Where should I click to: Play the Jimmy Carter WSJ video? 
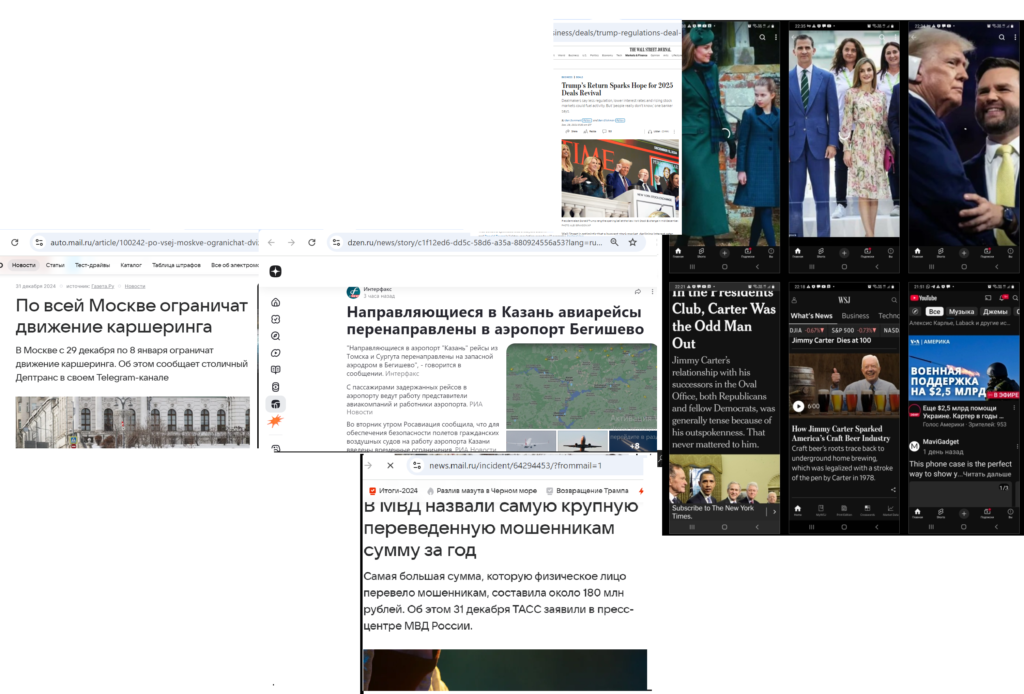[x=798, y=406]
